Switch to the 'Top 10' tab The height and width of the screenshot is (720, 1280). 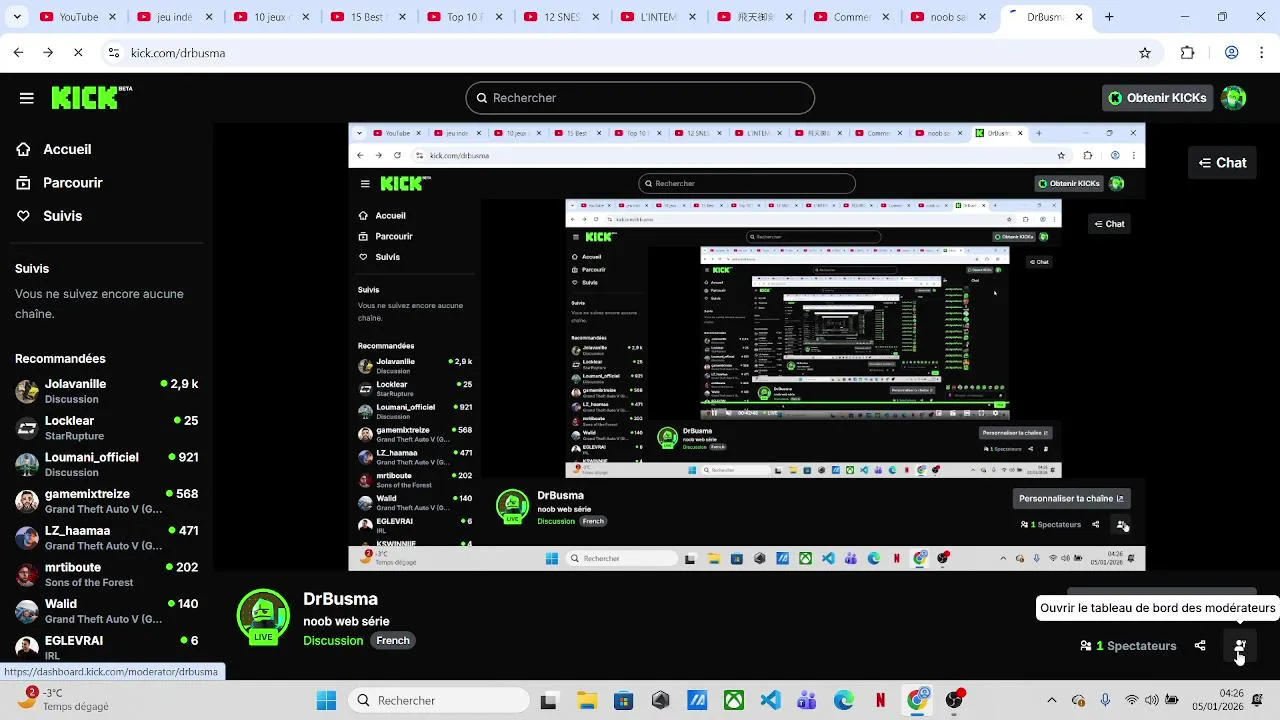(x=464, y=17)
